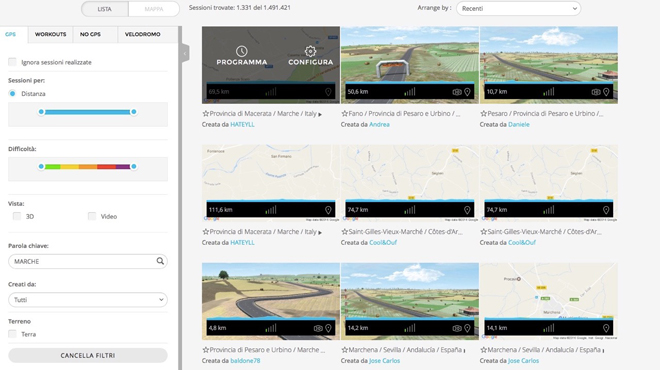660x370 pixels.
Task: Open second Cool&Ouf 74,7 km map thumbnail
Action: pos(548,183)
